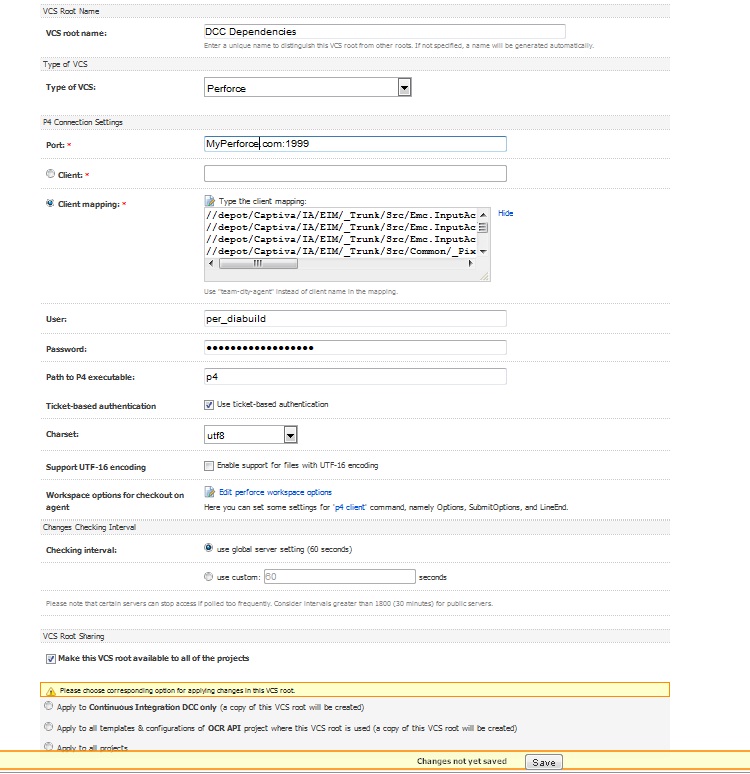This screenshot has height=774, width=750.
Task: Open Edit perforce workspace options link
Action: (x=276, y=492)
